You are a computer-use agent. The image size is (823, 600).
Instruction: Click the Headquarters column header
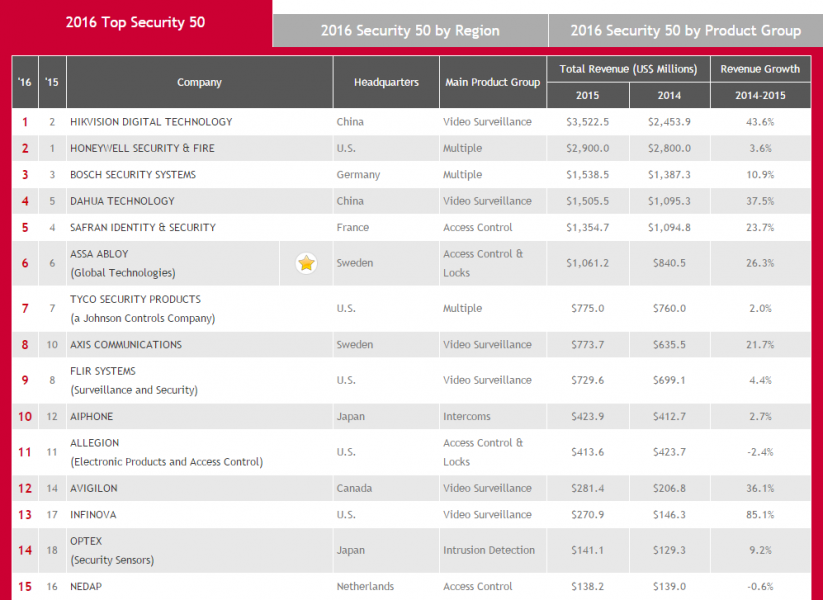[x=386, y=82]
